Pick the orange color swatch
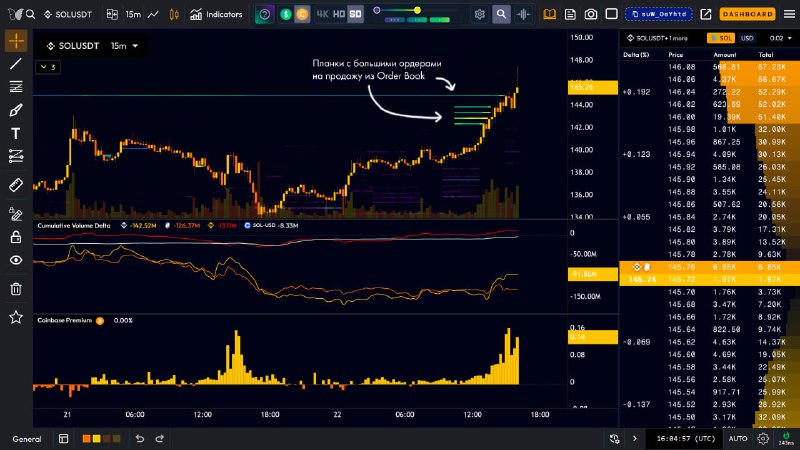 pyautogui.click(x=87, y=439)
